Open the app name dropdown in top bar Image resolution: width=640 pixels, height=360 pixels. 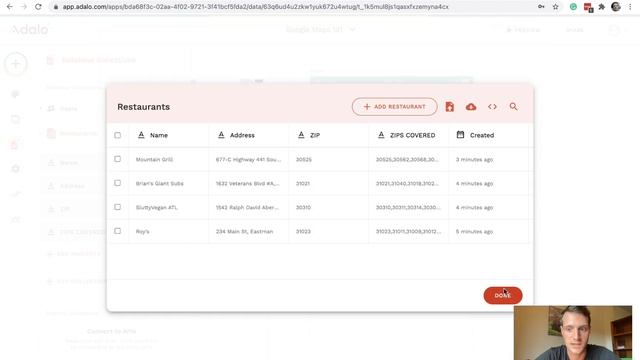click(x=320, y=29)
